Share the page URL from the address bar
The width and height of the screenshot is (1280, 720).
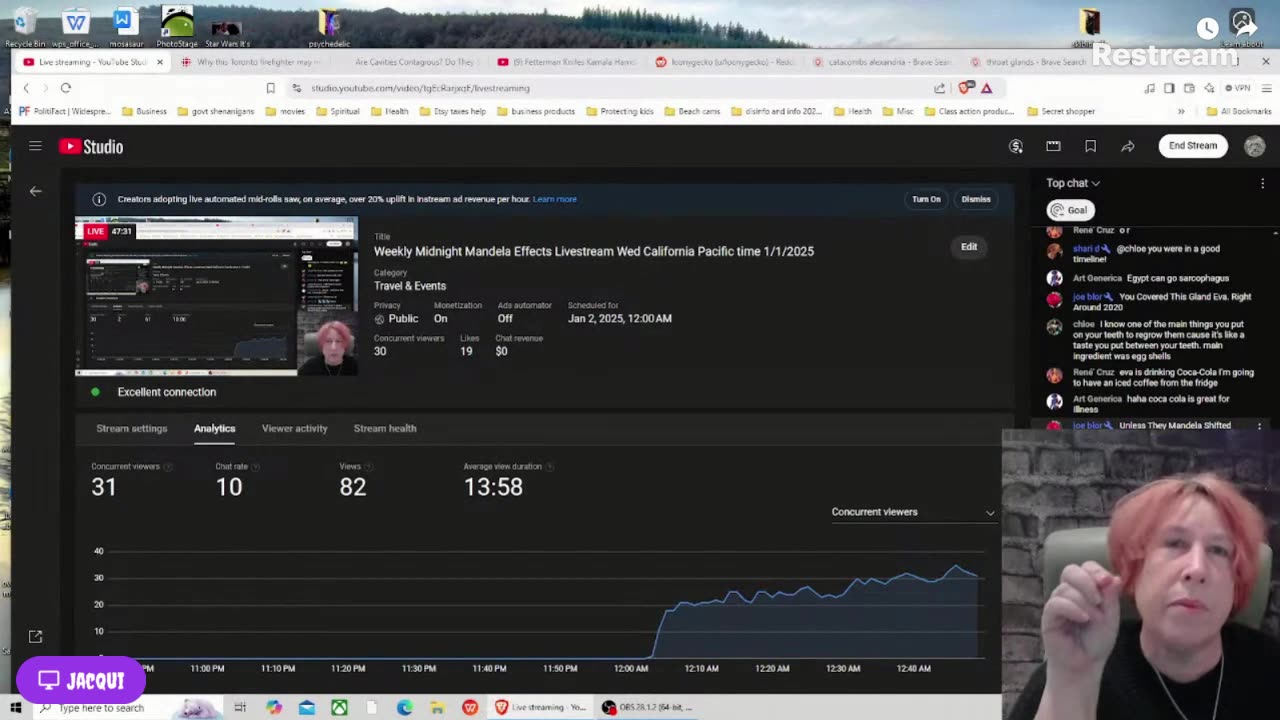[939, 88]
